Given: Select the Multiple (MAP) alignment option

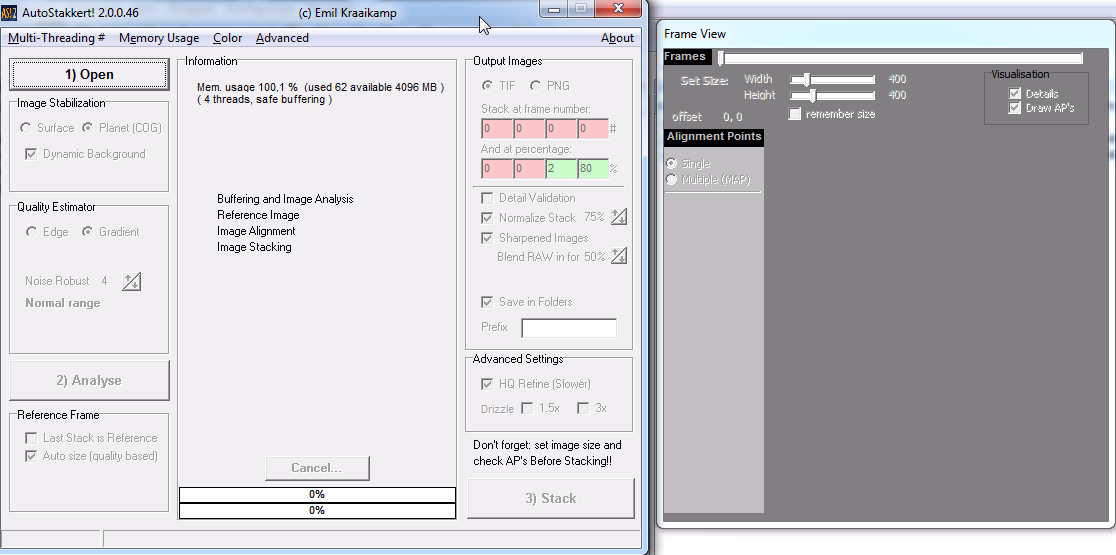Looking at the screenshot, I should click(x=672, y=180).
